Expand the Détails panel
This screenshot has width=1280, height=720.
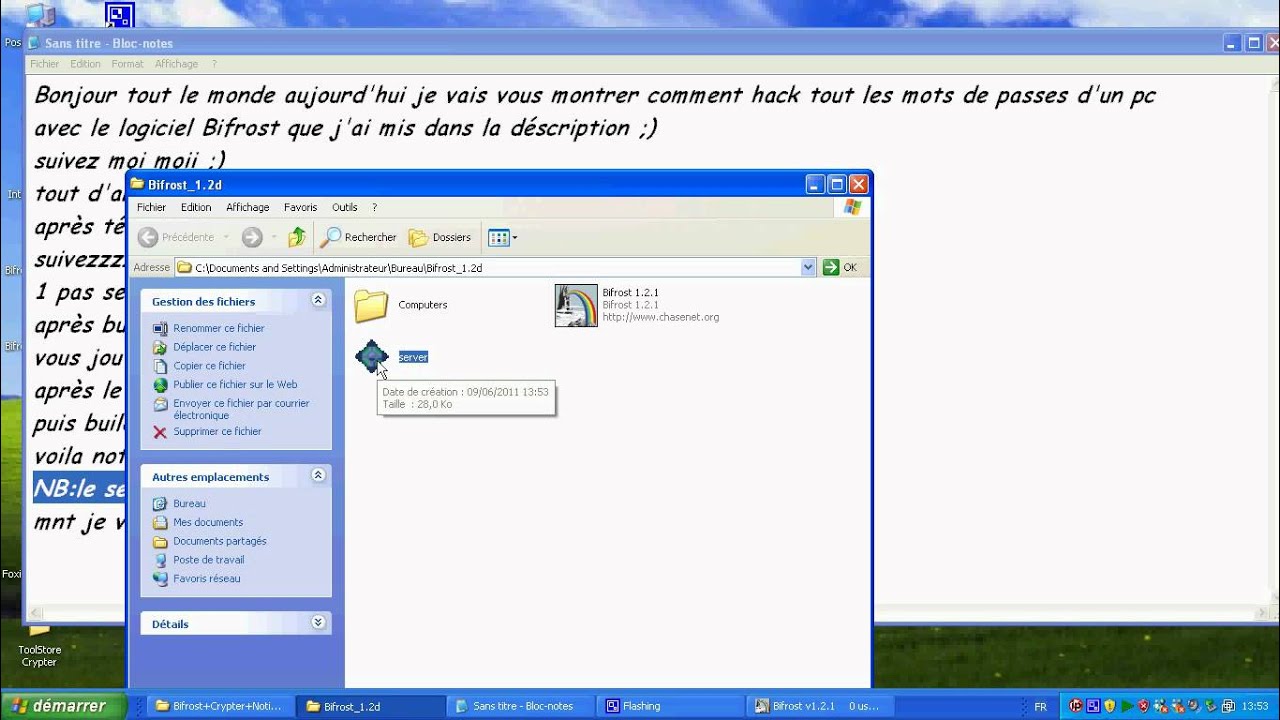tap(318, 622)
